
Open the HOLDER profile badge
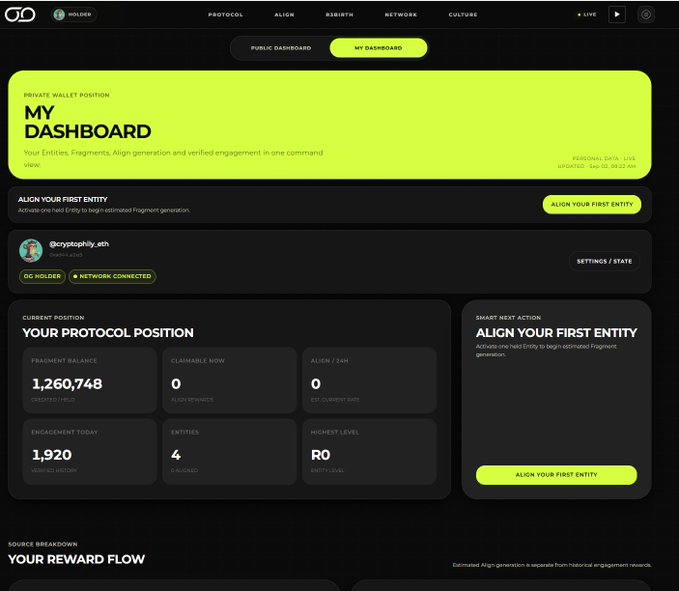[x=74, y=14]
